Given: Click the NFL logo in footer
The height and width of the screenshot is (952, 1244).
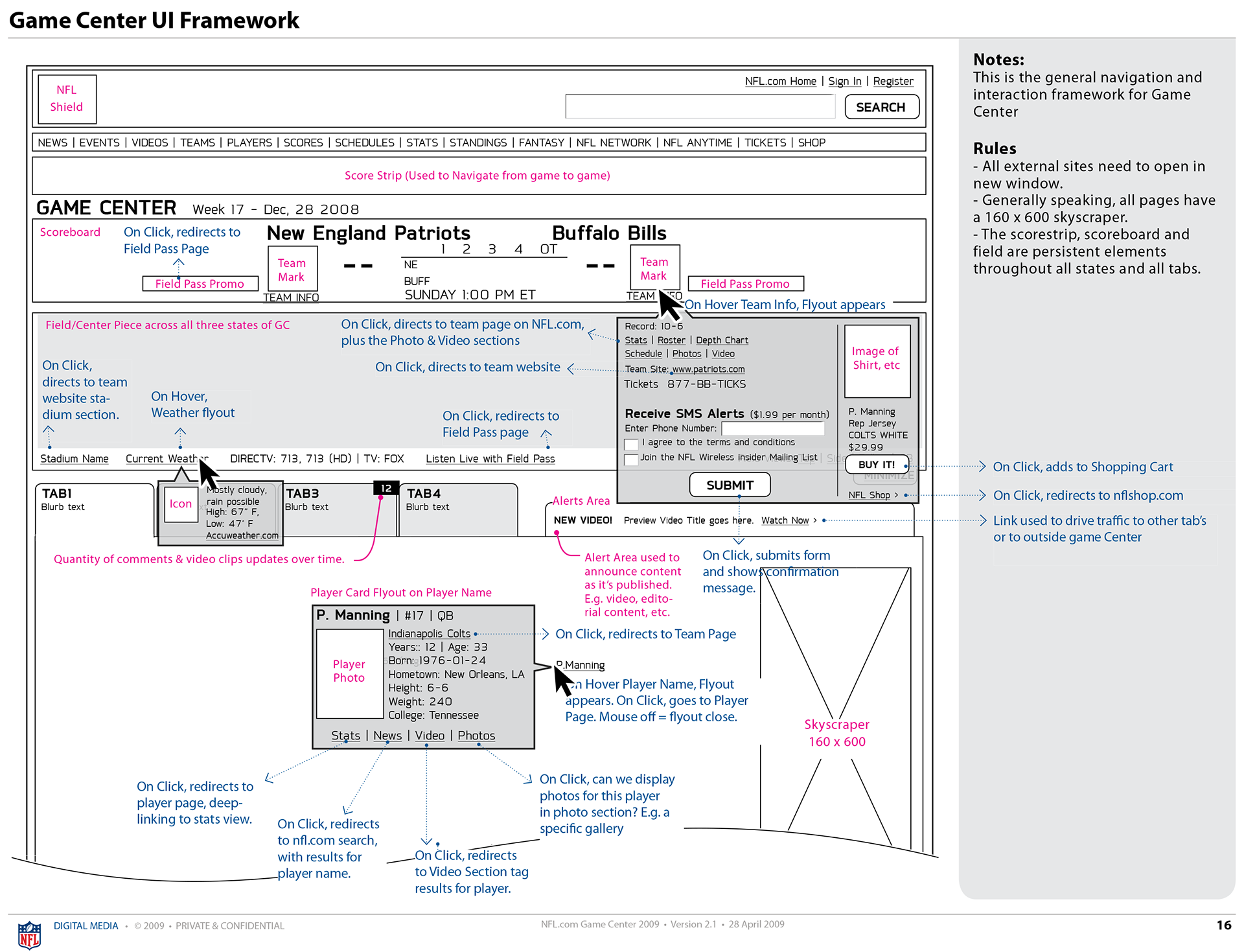Looking at the screenshot, I should 29,935.
